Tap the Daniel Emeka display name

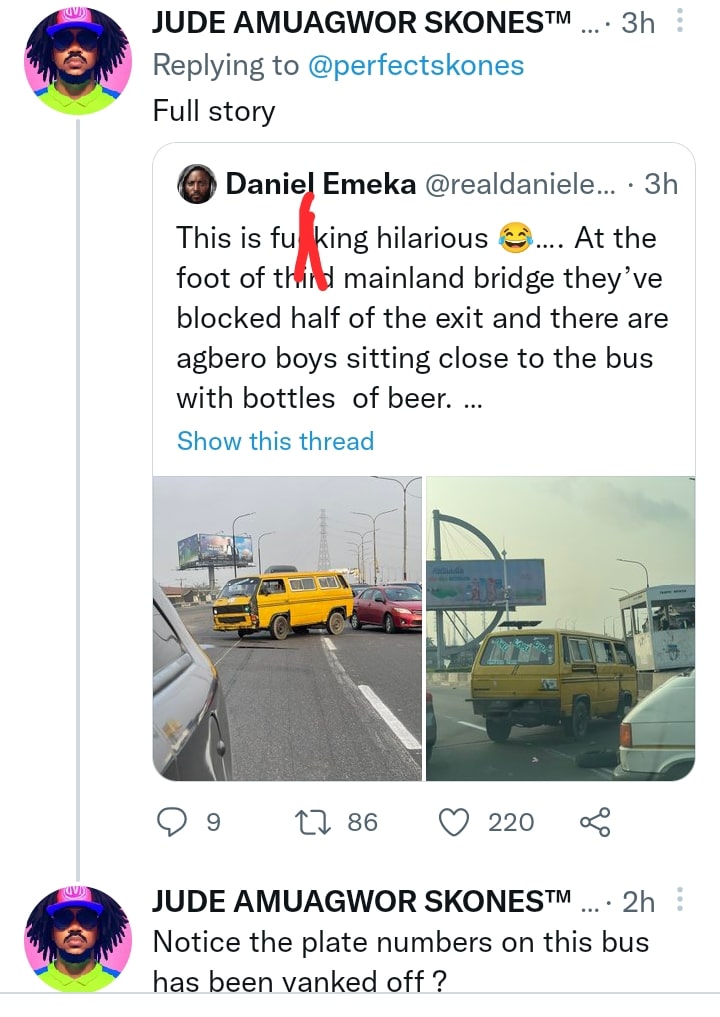coord(320,184)
